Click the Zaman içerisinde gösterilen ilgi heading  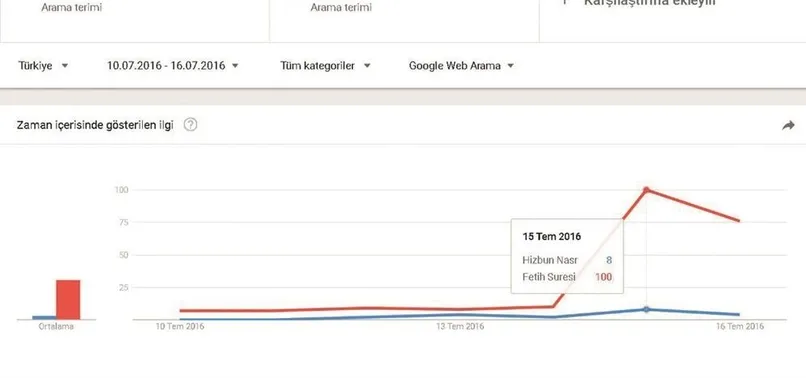tap(95, 125)
